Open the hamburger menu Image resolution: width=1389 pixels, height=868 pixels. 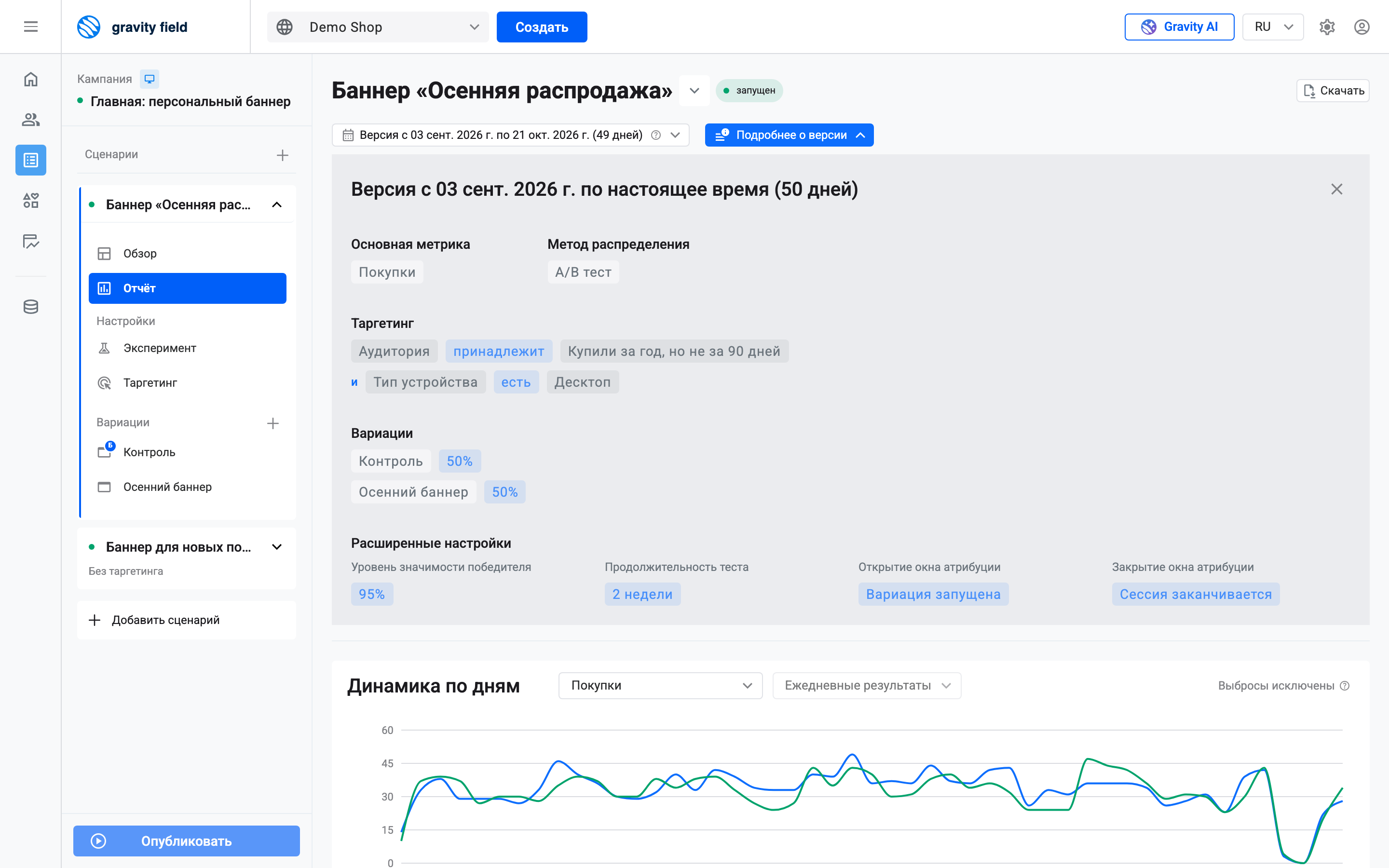coord(31,27)
